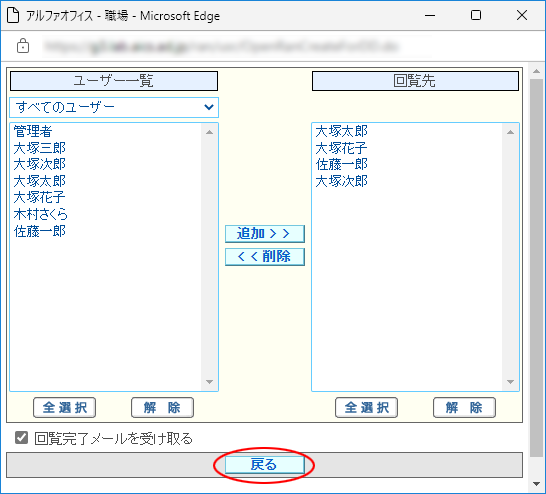Screen dimensions: 546x494
Task: Click down arrow of 回覧先 list scrollbar
Action: pyautogui.click(x=510, y=382)
